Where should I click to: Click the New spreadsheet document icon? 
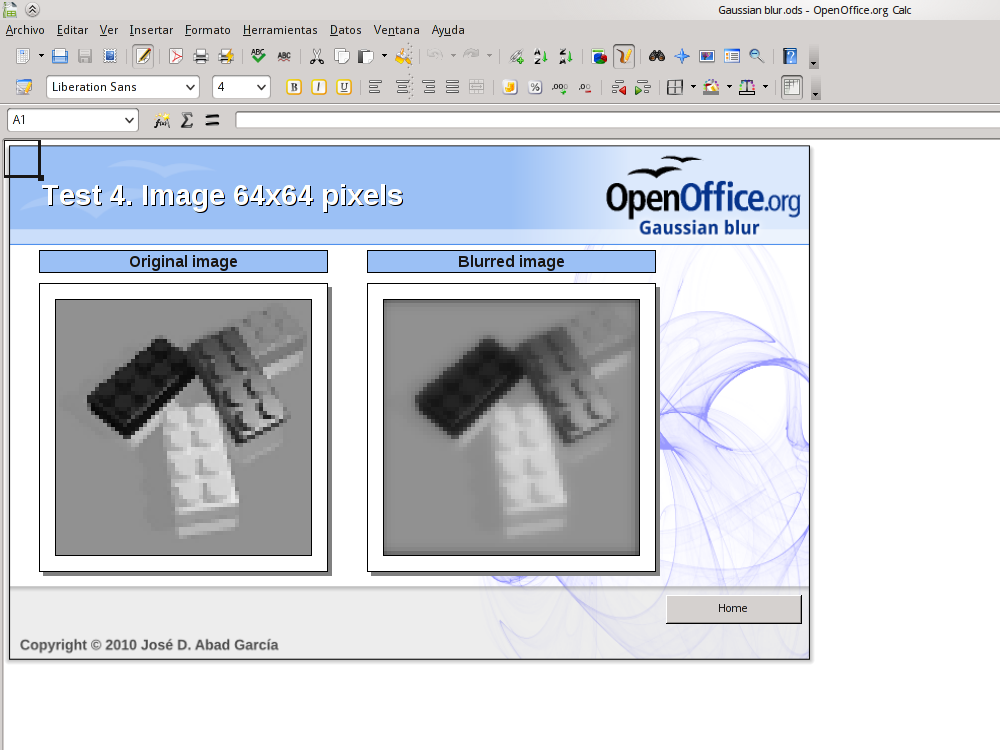click(23, 56)
